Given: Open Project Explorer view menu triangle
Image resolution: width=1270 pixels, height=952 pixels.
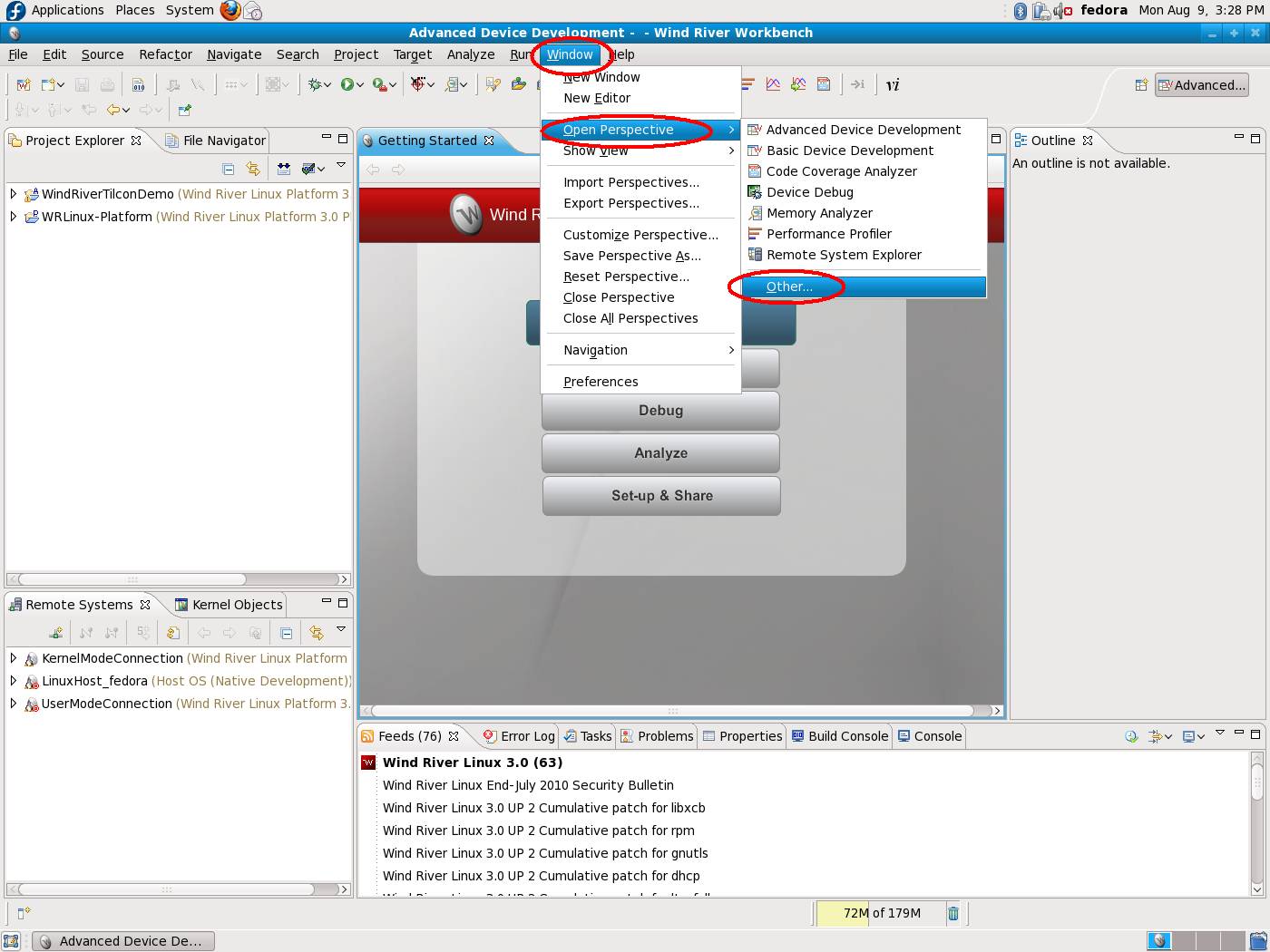Looking at the screenshot, I should click(341, 166).
